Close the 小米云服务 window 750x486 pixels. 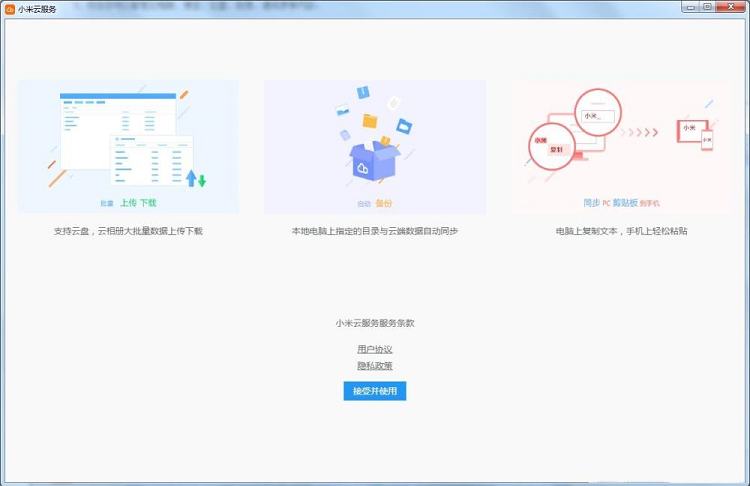click(x=731, y=7)
